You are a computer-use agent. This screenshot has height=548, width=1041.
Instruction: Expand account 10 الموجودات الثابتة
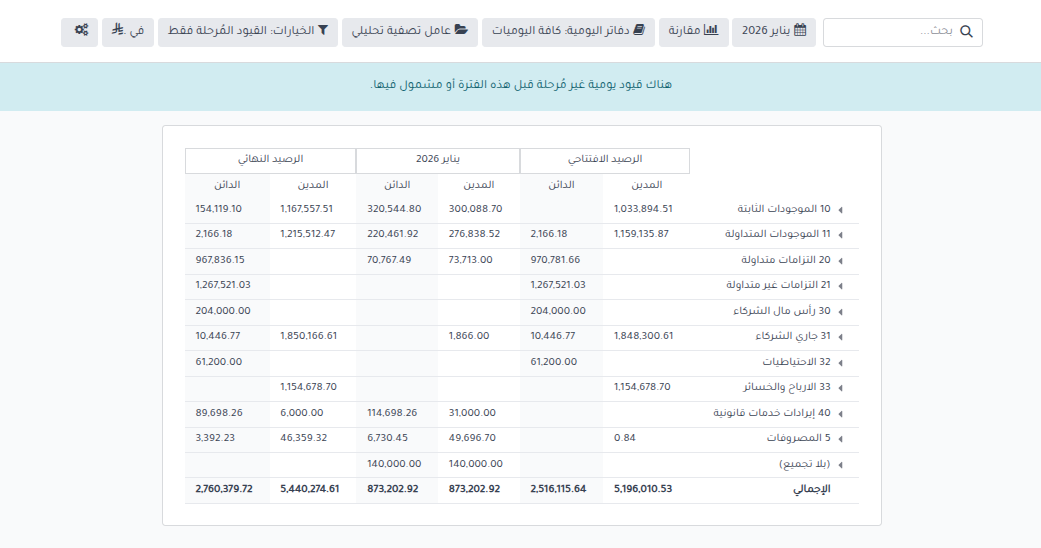[840, 210]
